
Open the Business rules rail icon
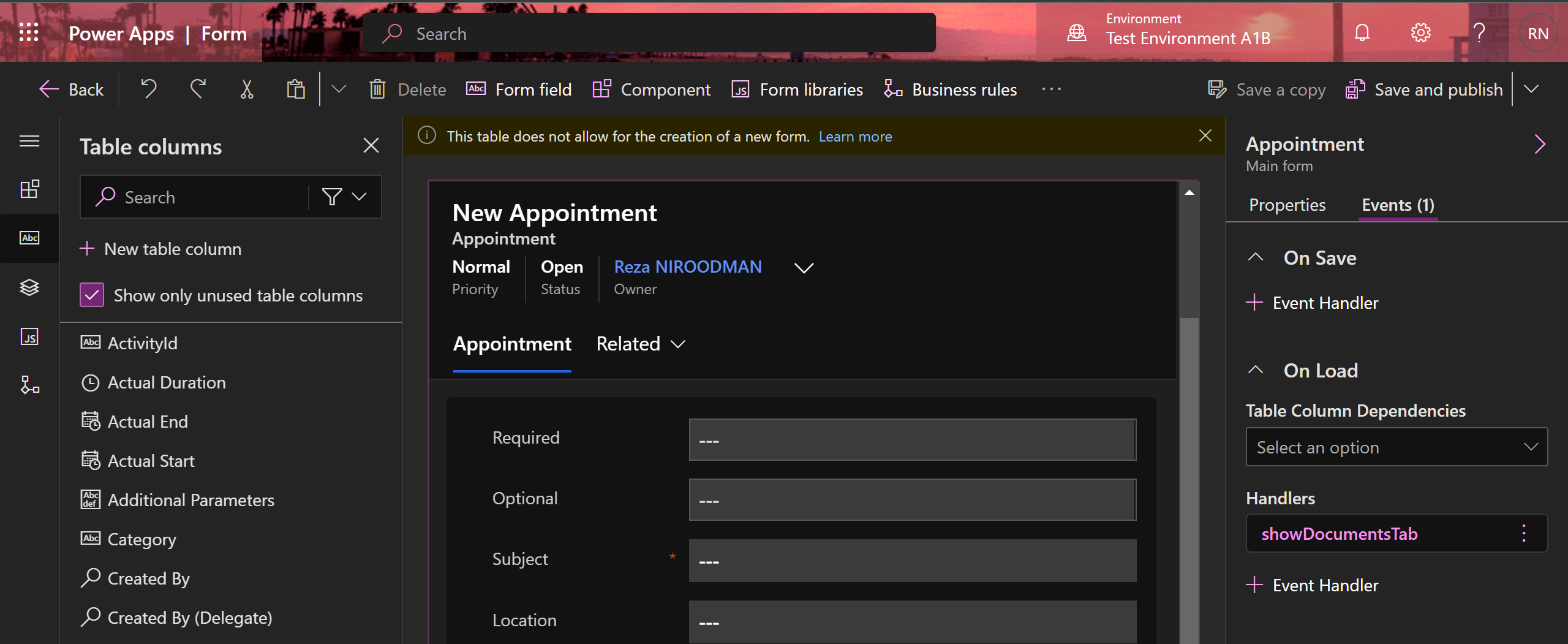[29, 385]
